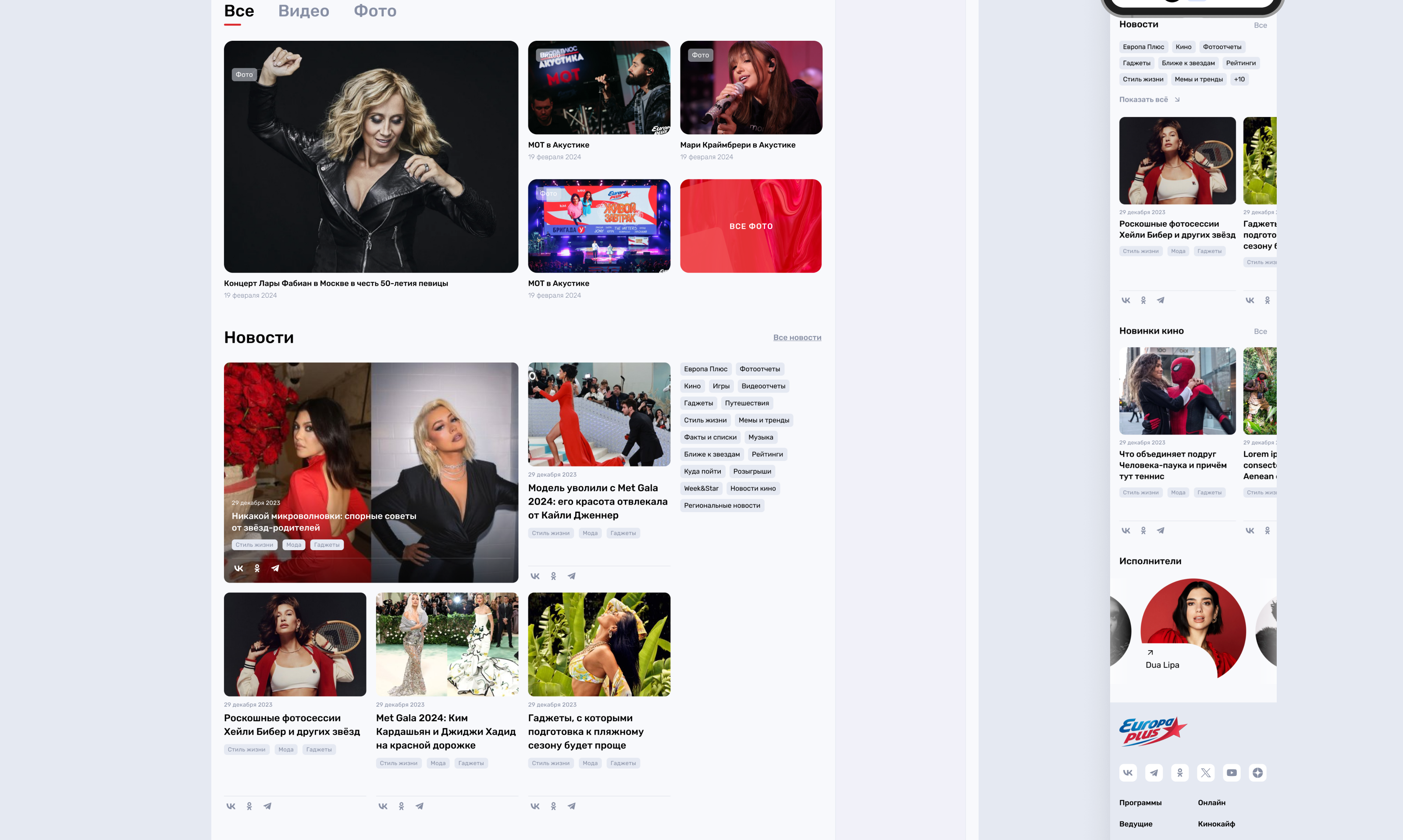The image size is (1403, 840).
Task: Share the beach gadgets article on Telegram
Action: click(572, 806)
